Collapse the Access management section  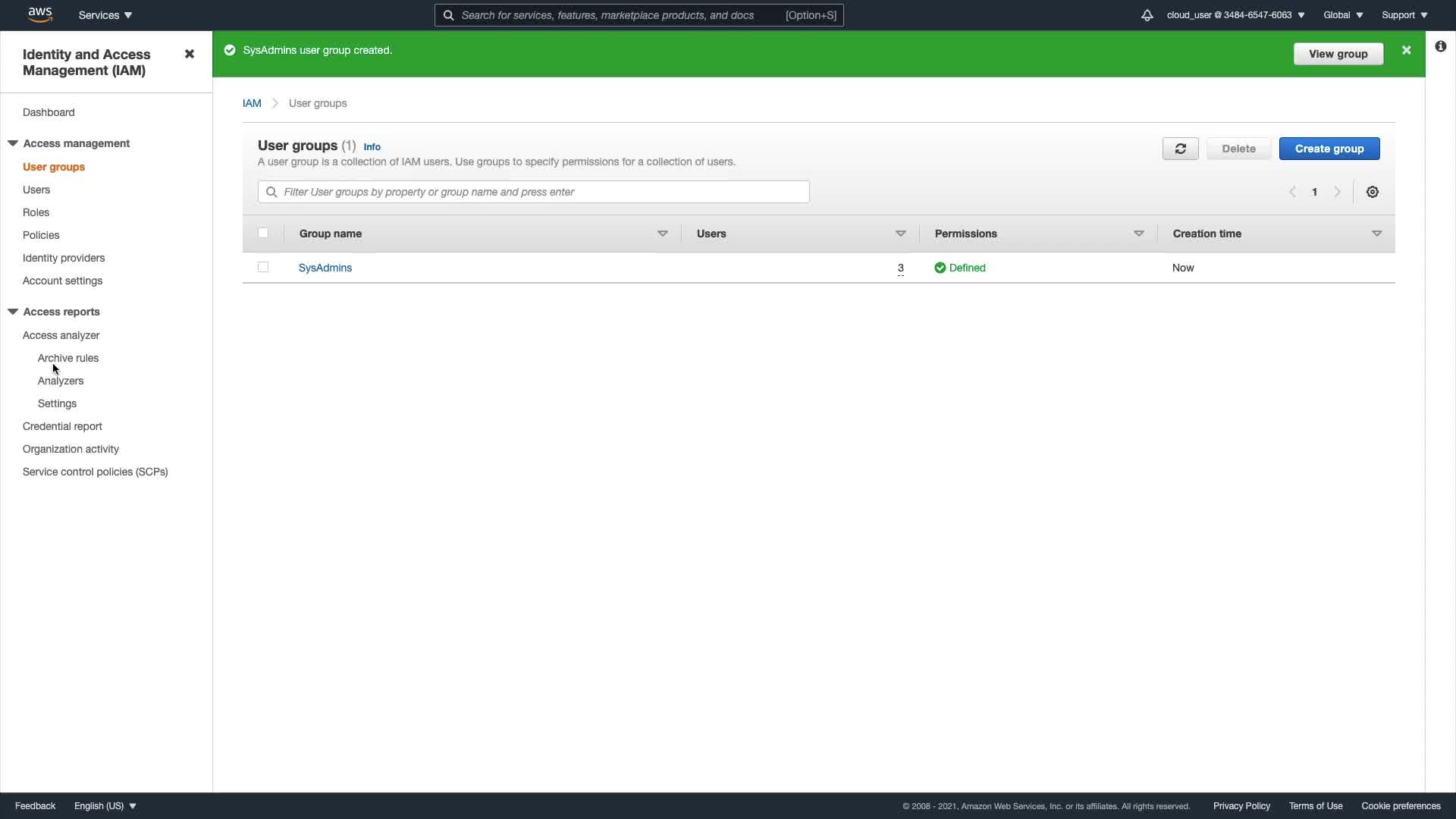coord(13,143)
